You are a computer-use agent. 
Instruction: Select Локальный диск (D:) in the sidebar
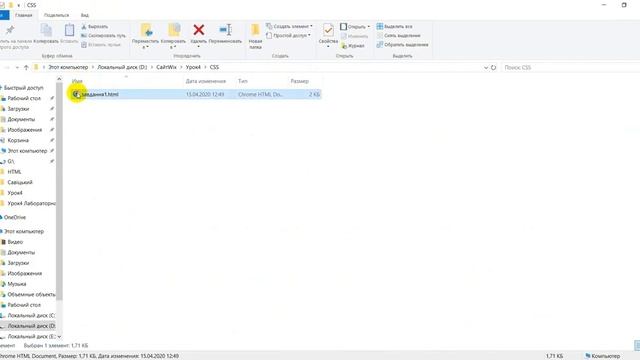[x=31, y=326]
